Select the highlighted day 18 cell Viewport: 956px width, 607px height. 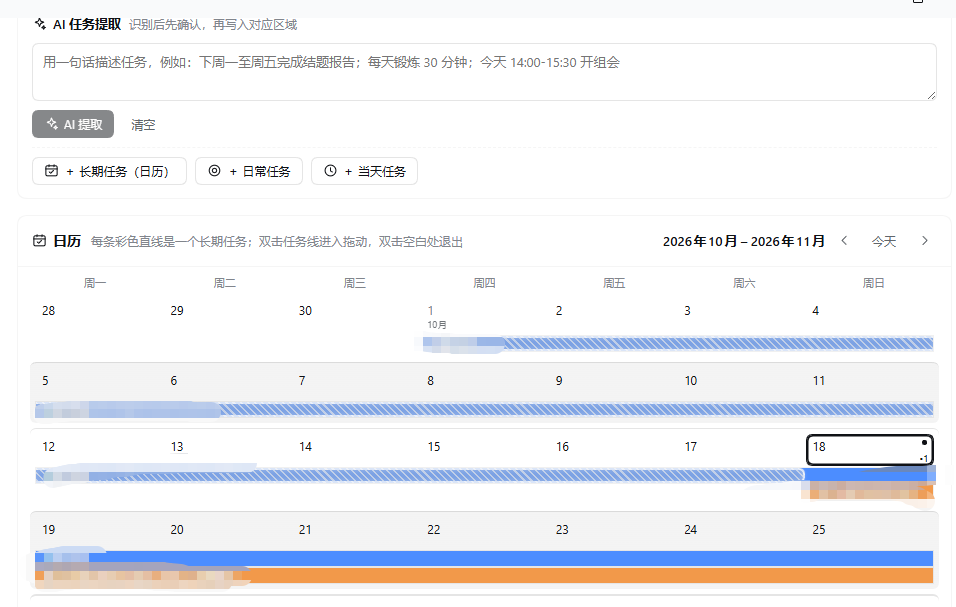[x=870, y=450]
